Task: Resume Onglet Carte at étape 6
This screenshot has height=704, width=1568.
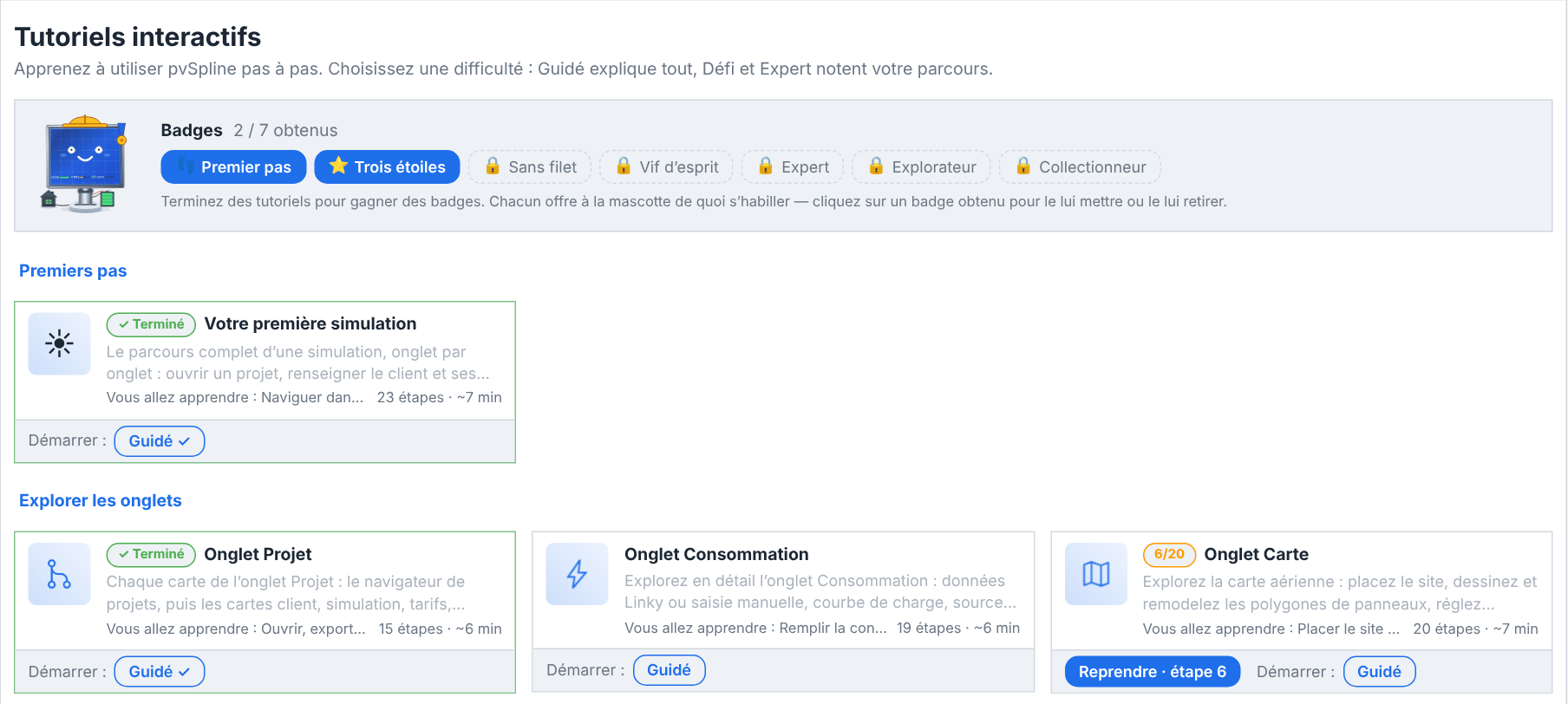Action: (1152, 672)
